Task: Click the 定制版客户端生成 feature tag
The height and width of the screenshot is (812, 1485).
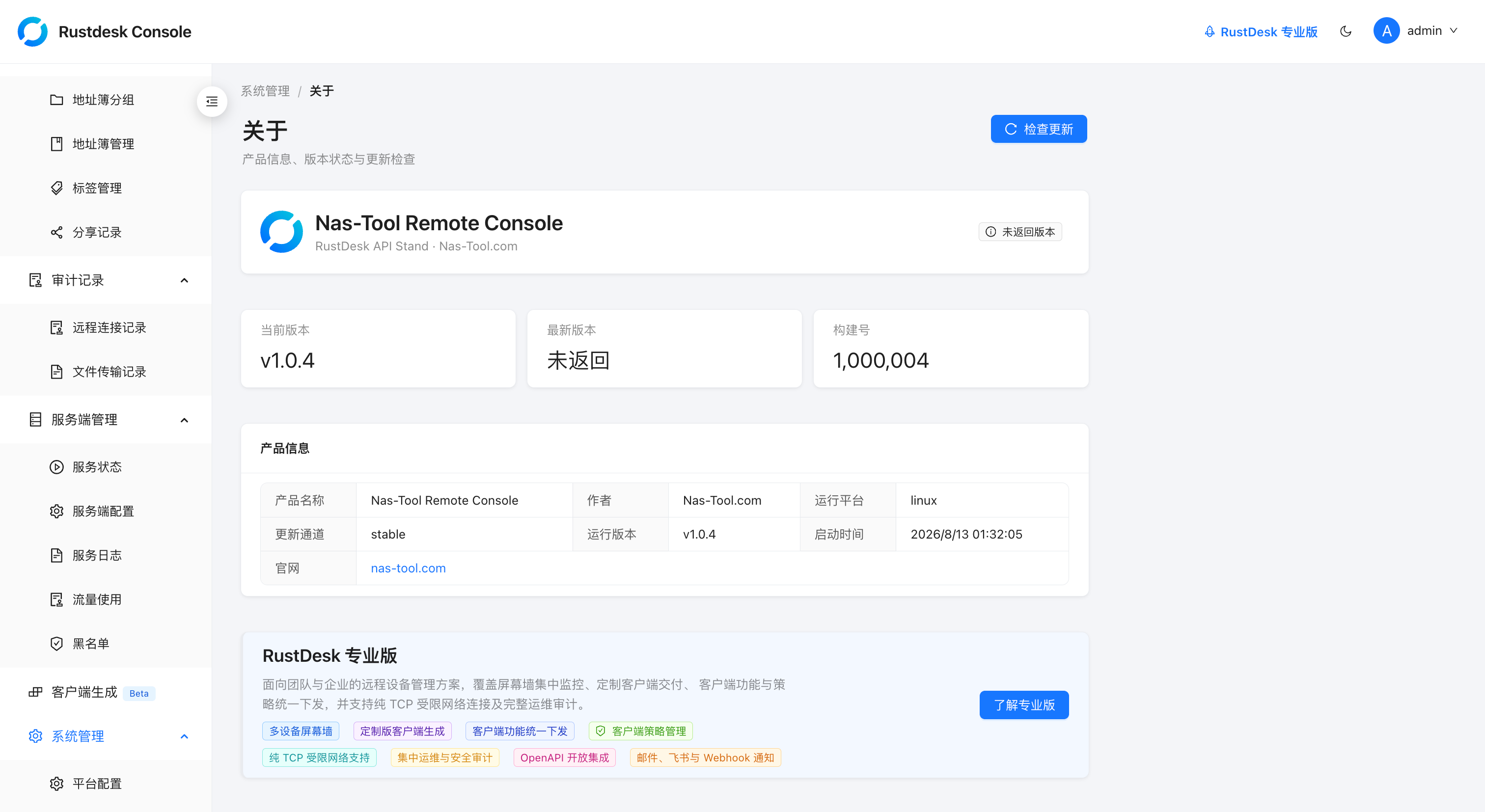Action: 402,731
